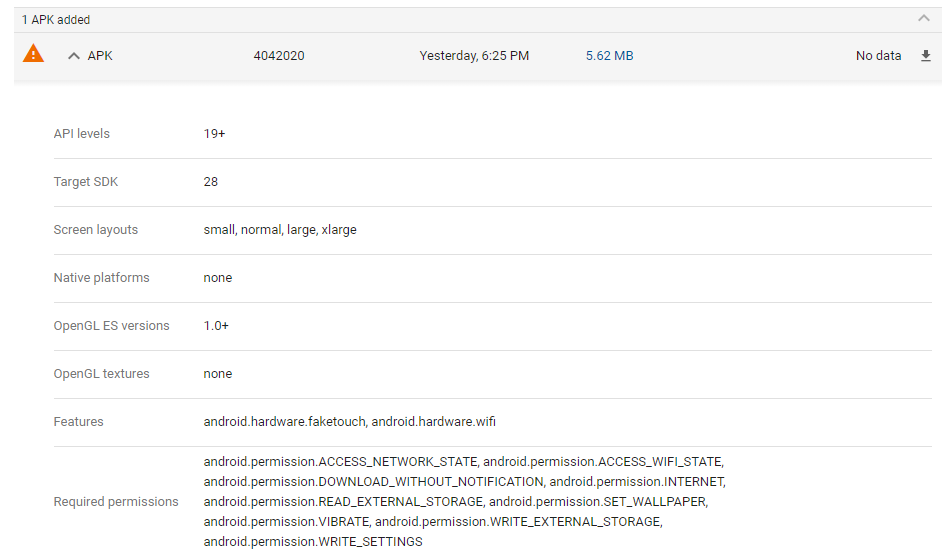Click the API levels value '19+'
This screenshot has width=950, height=555.
point(214,134)
